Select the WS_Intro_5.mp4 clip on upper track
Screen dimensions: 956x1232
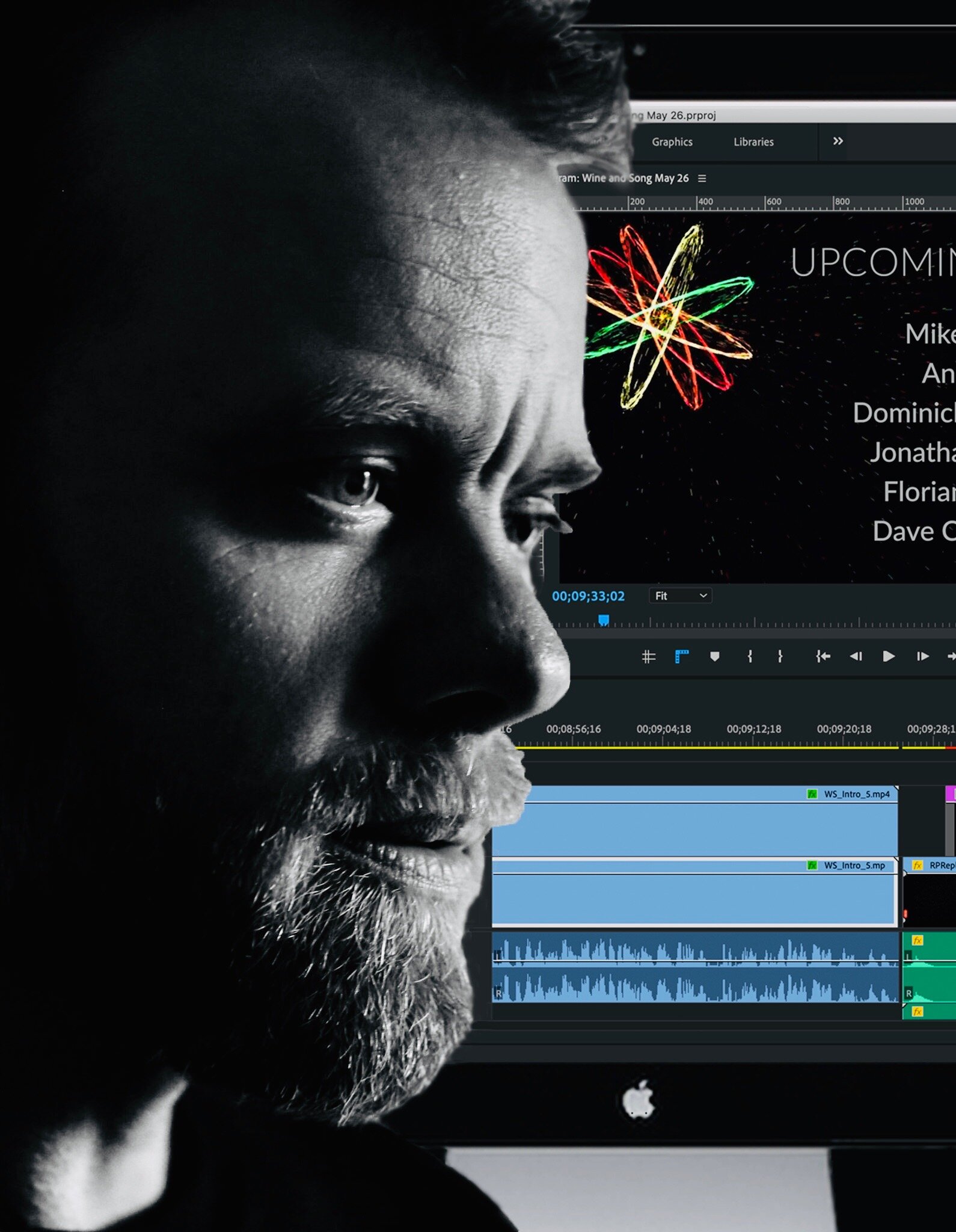[x=695, y=821]
